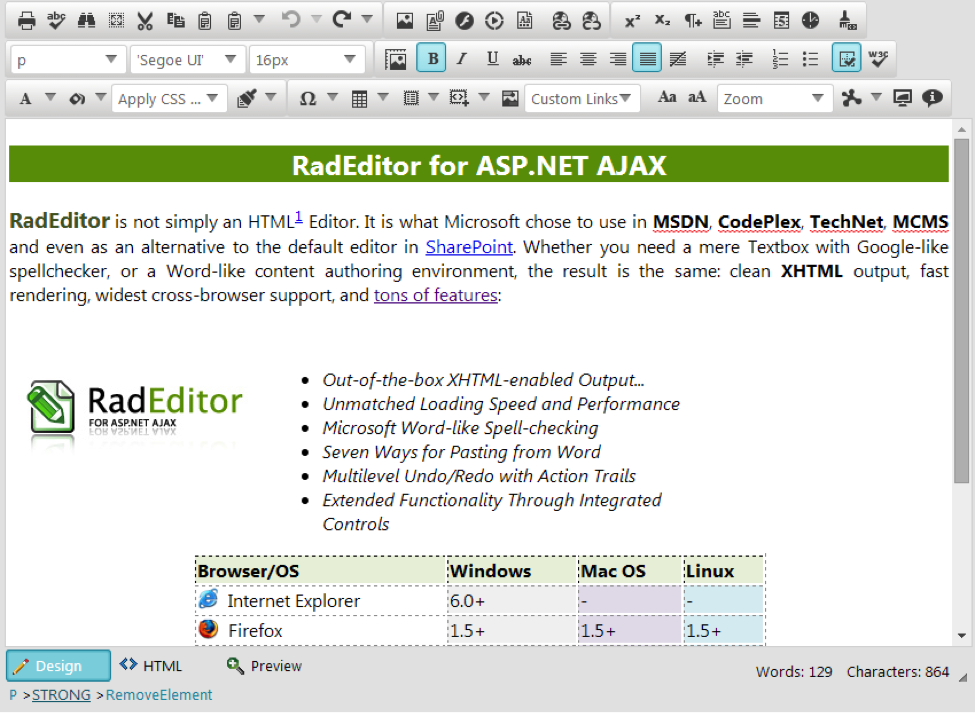Insert a horizontal rule
The height and width of the screenshot is (713, 975).
752,21
